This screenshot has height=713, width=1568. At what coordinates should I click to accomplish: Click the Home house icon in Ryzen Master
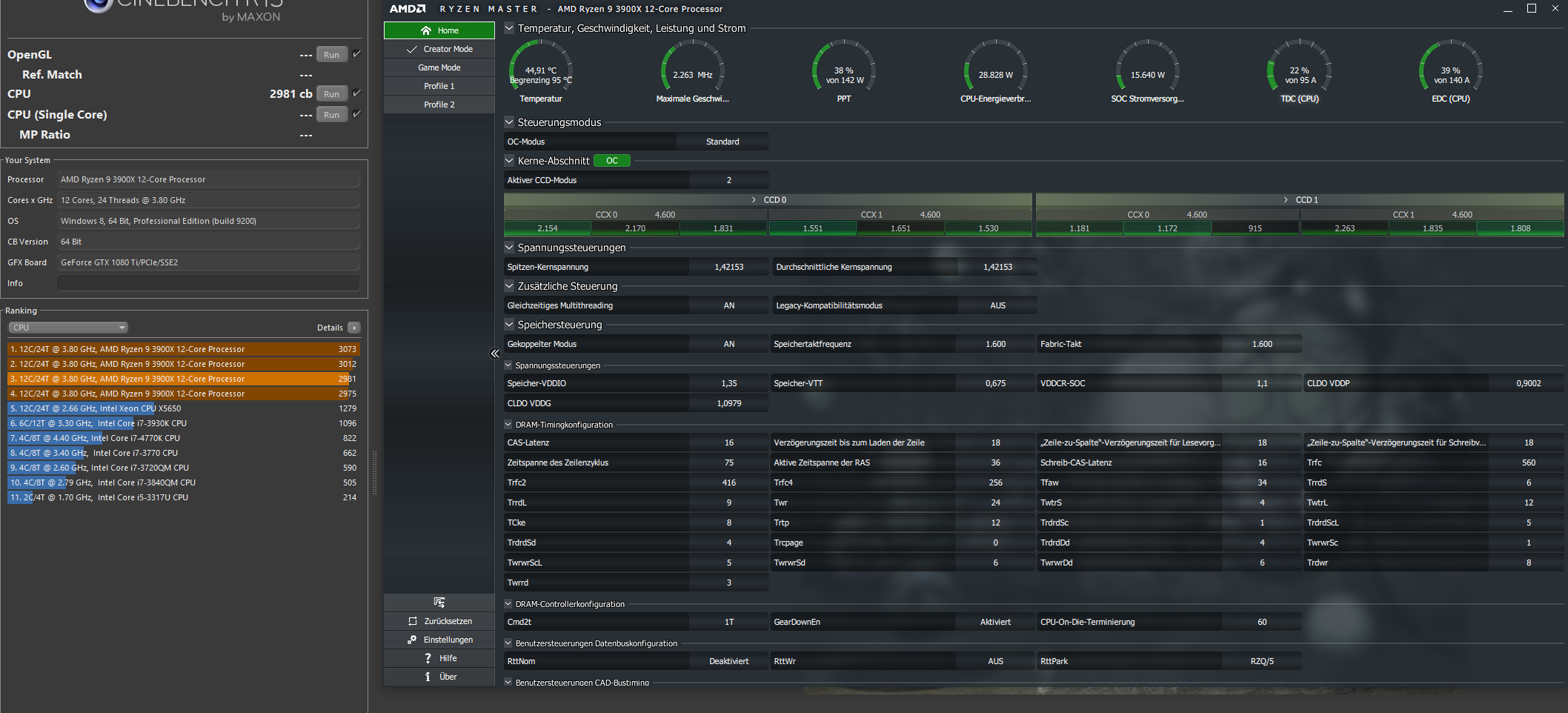pyautogui.click(x=426, y=30)
